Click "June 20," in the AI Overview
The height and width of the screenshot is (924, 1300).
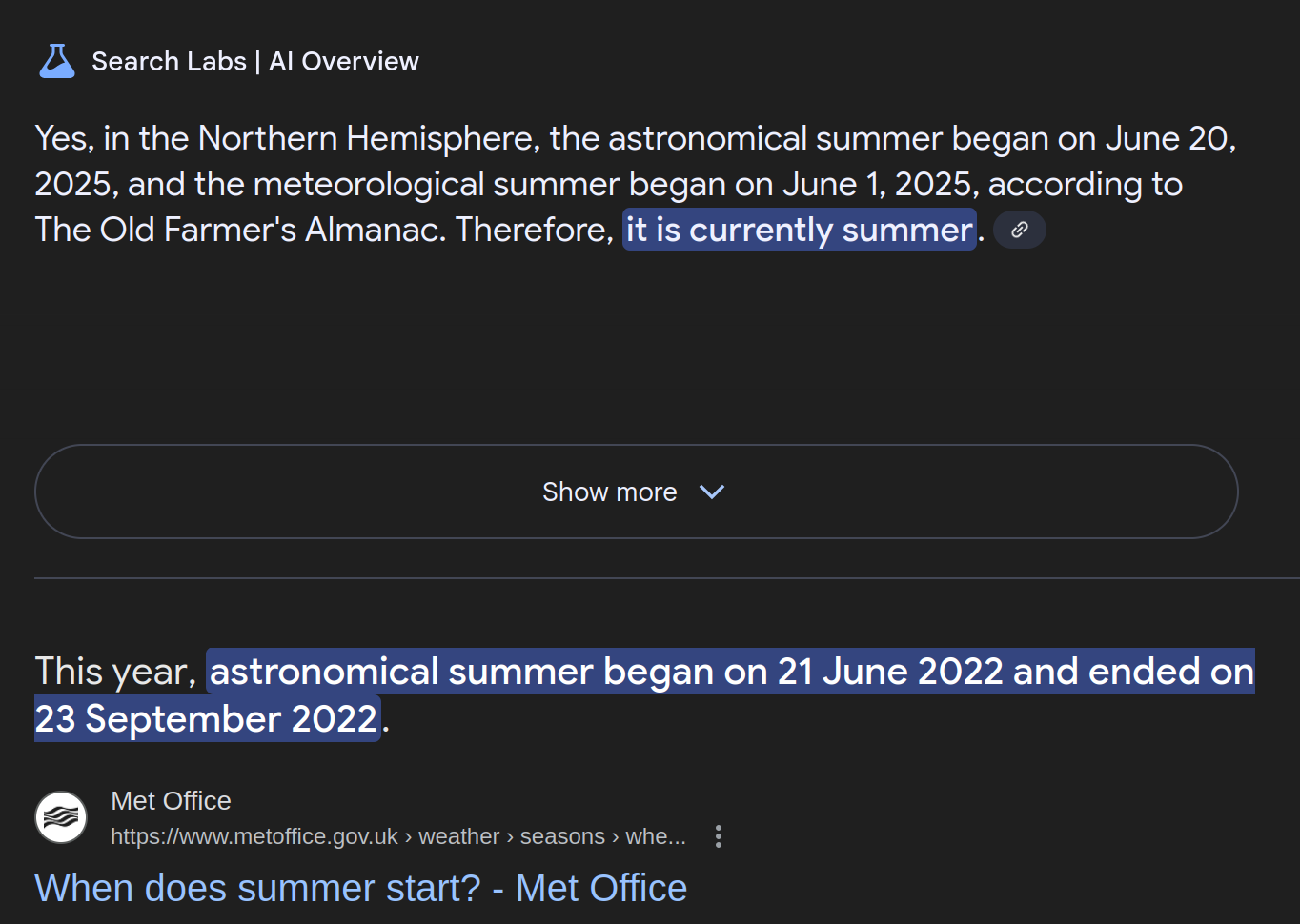pyautogui.click(x=1170, y=138)
